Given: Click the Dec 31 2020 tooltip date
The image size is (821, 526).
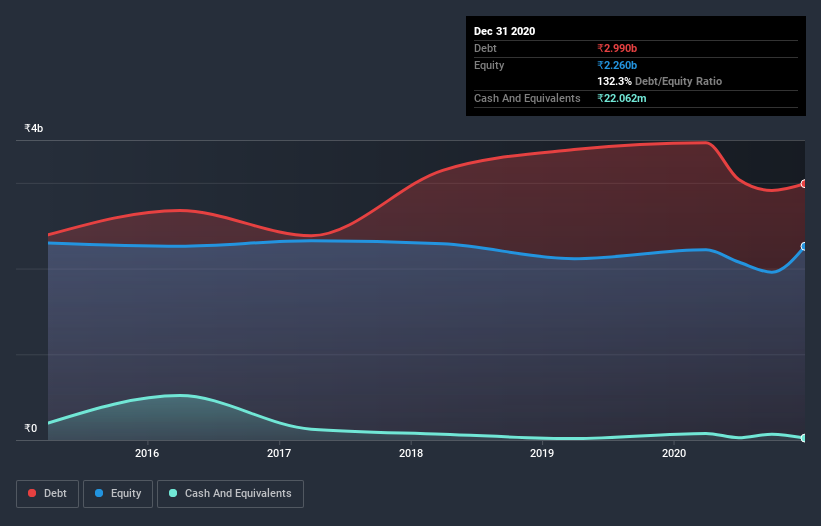Looking at the screenshot, I should (504, 31).
